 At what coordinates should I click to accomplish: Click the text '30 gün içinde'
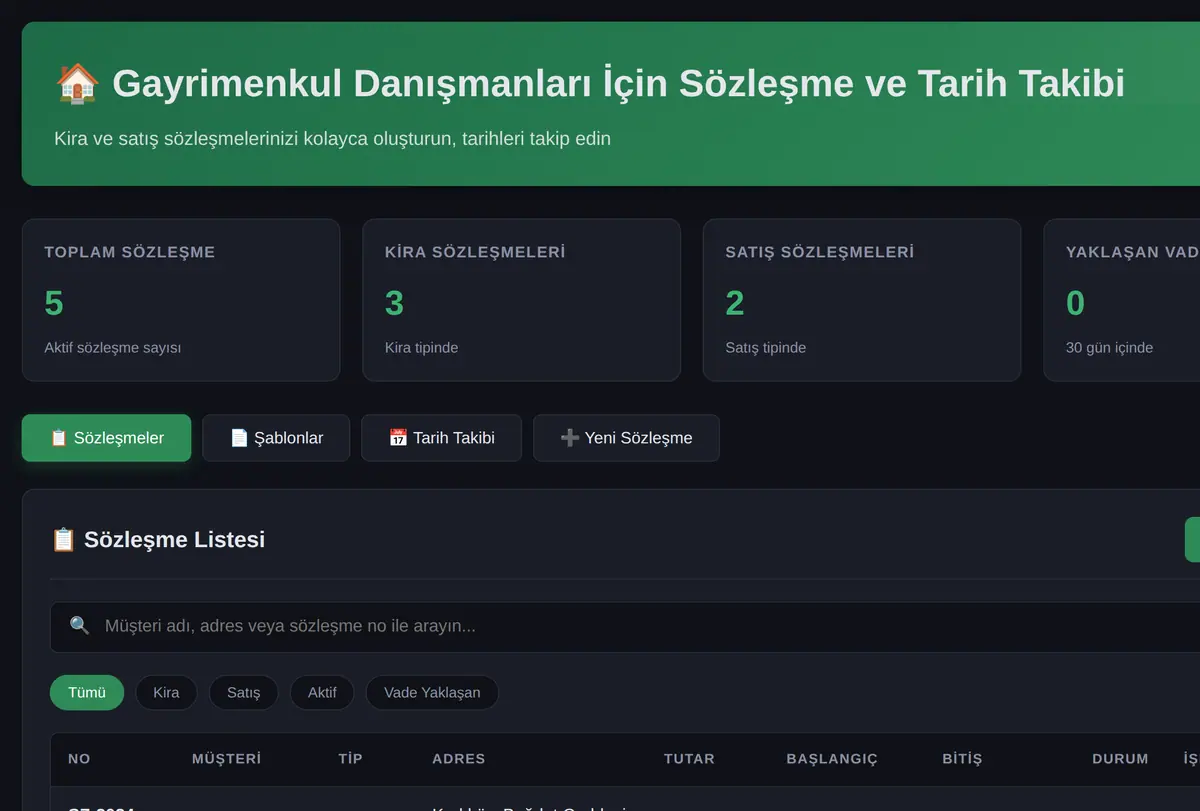click(x=1109, y=348)
